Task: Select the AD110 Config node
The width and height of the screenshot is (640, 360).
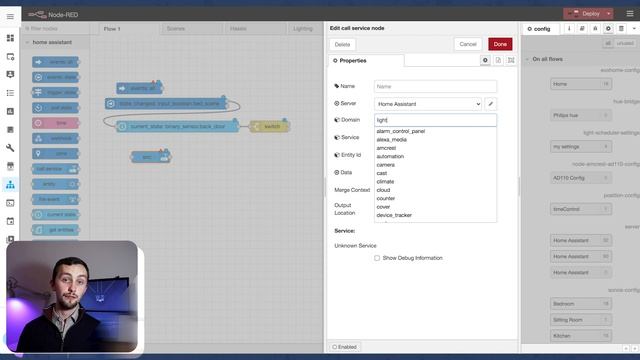Action: point(581,178)
